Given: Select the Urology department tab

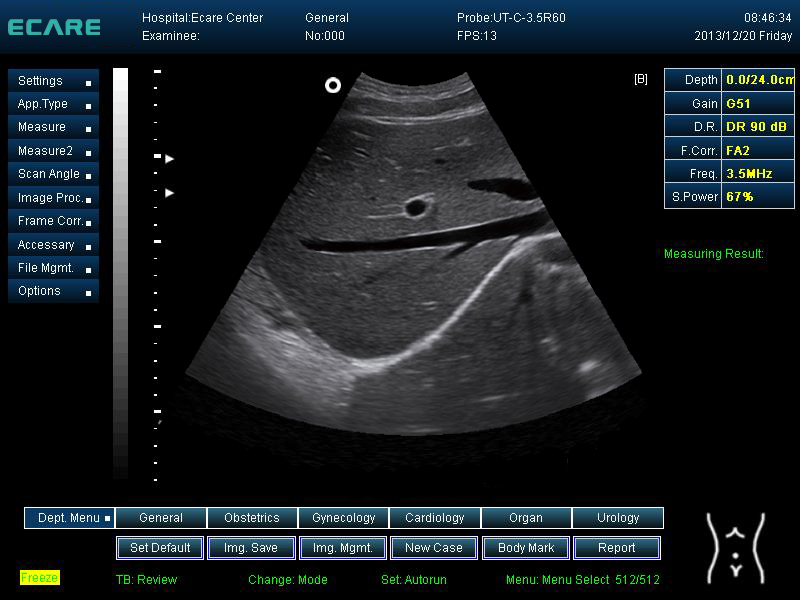Looking at the screenshot, I should point(618,518).
